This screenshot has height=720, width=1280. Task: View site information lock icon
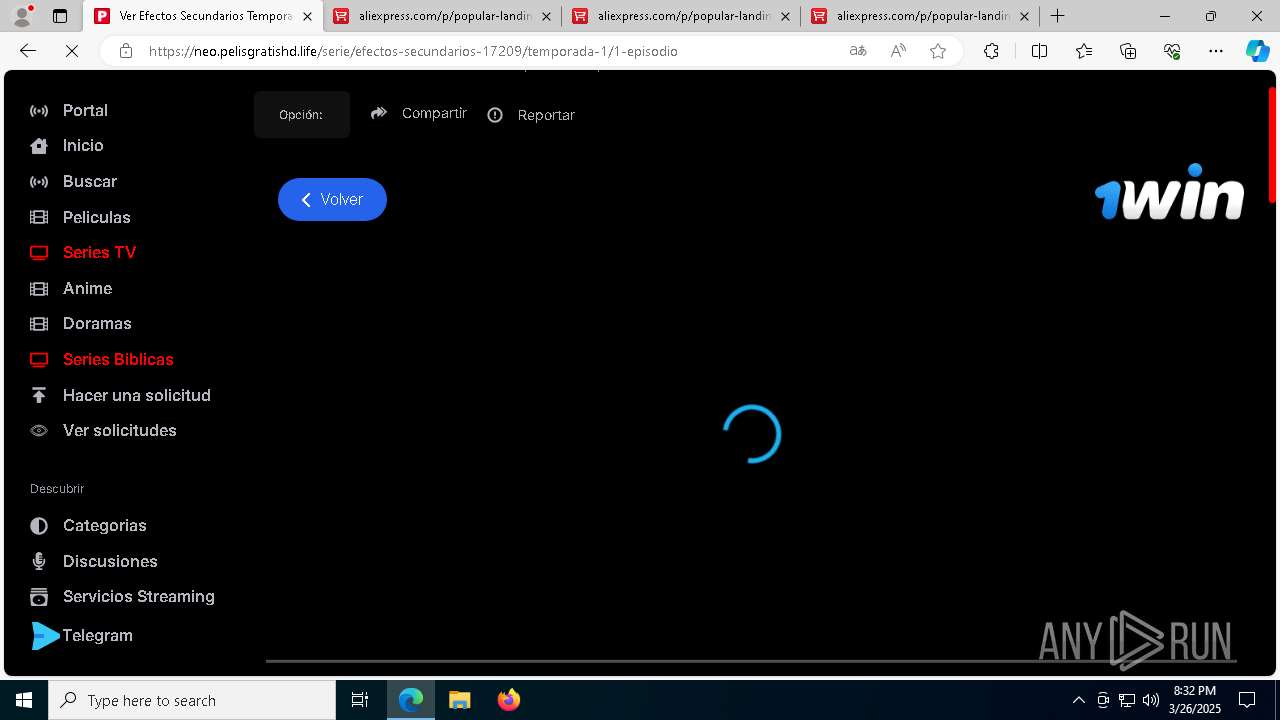125,51
